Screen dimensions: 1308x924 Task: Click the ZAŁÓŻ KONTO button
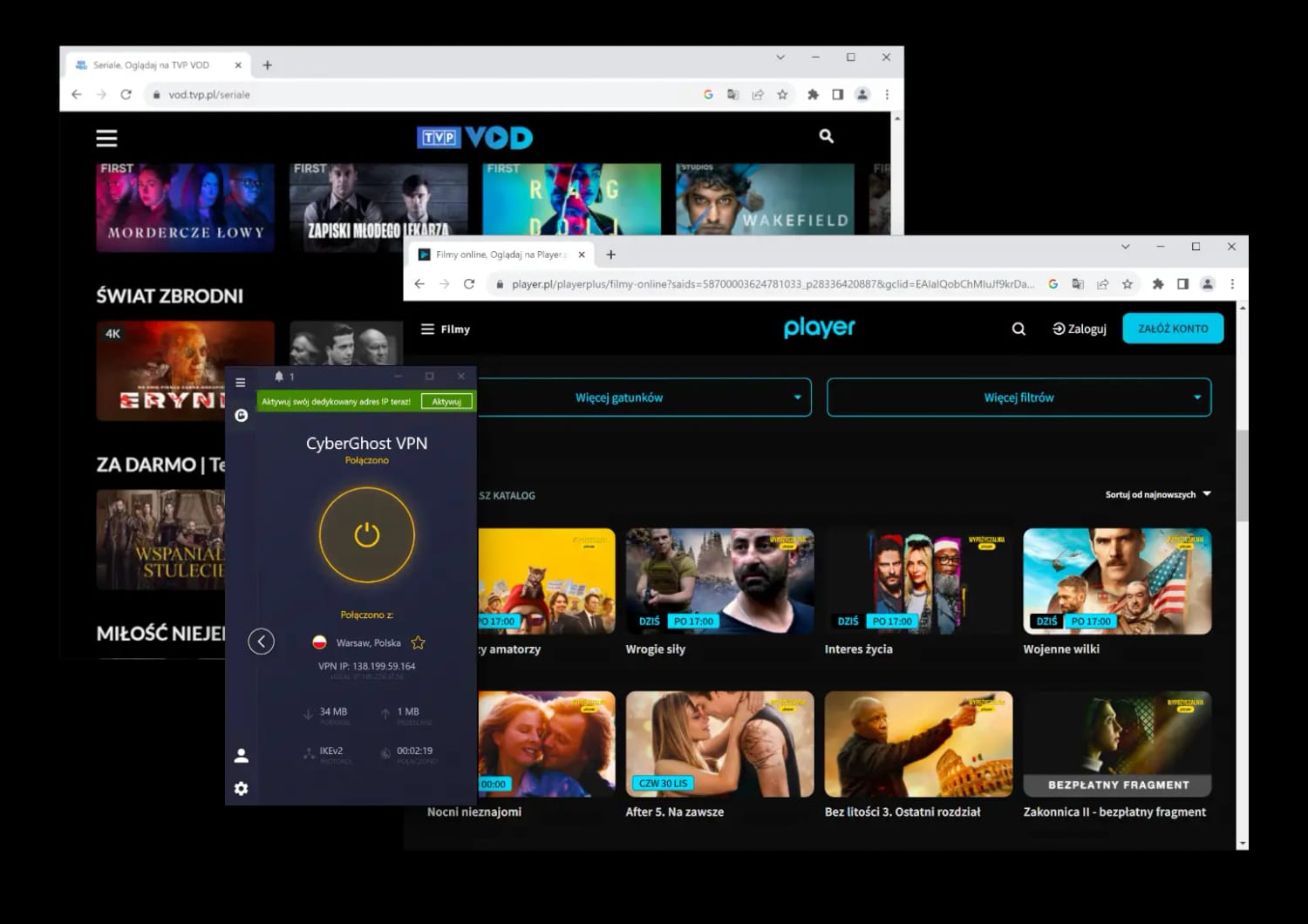1173,328
